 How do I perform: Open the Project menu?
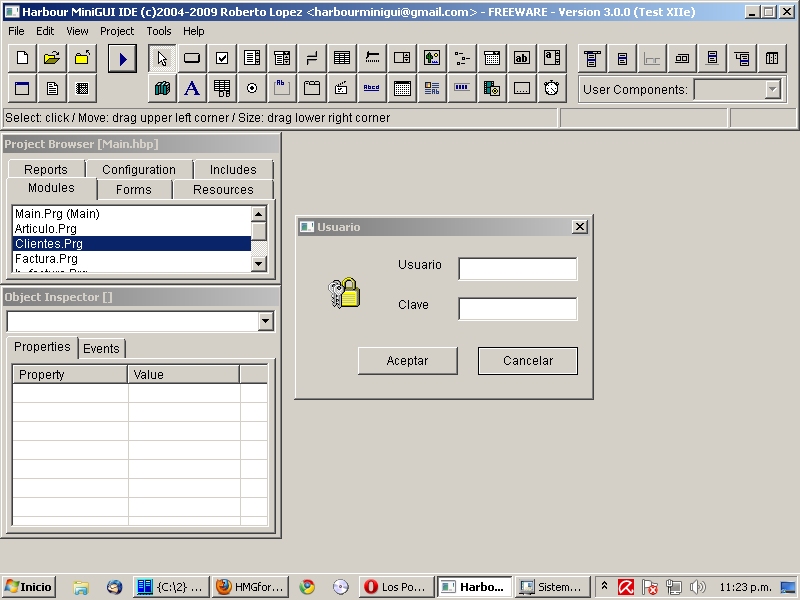point(117,31)
